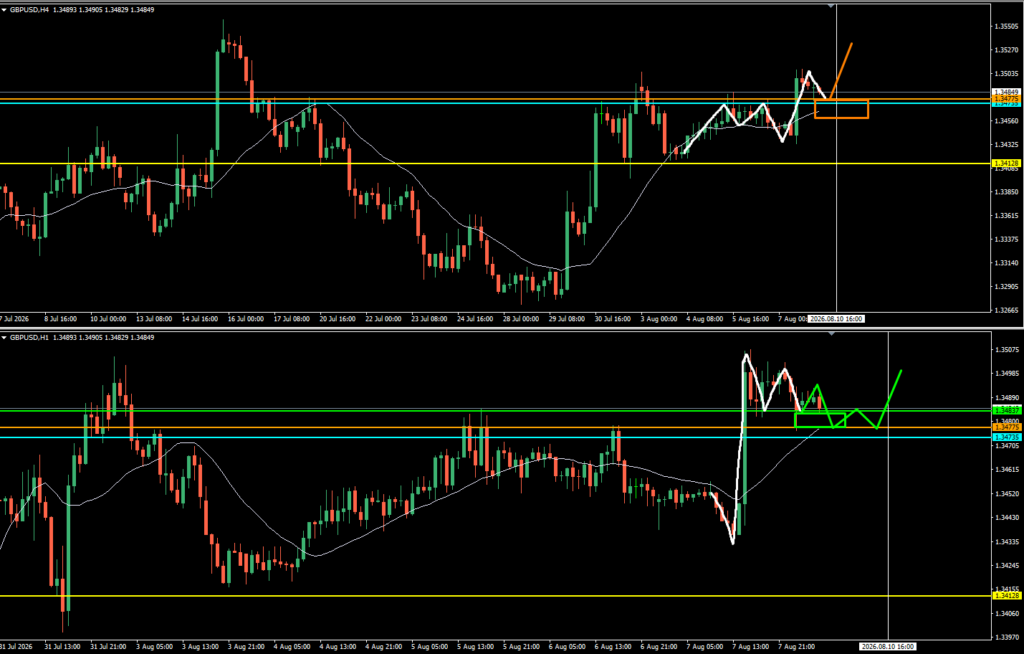The width and height of the screenshot is (1024, 654).
Task: Click the 3 Aug 05:00 time label
Action: click(x=153, y=647)
